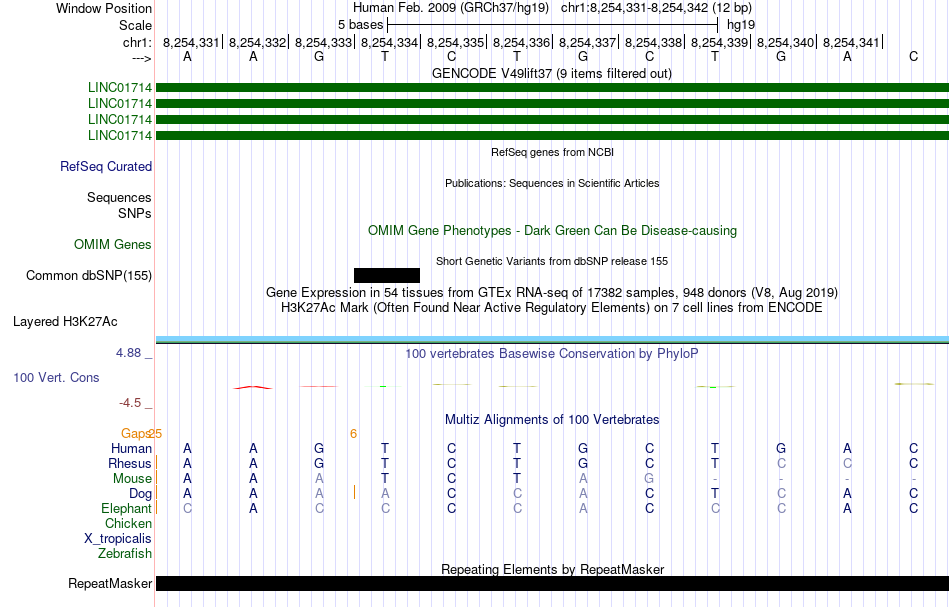Image resolution: width=950 pixels, height=607 pixels.
Task: Click the H3K27Ac Mark track title
Action: [x=552, y=308]
